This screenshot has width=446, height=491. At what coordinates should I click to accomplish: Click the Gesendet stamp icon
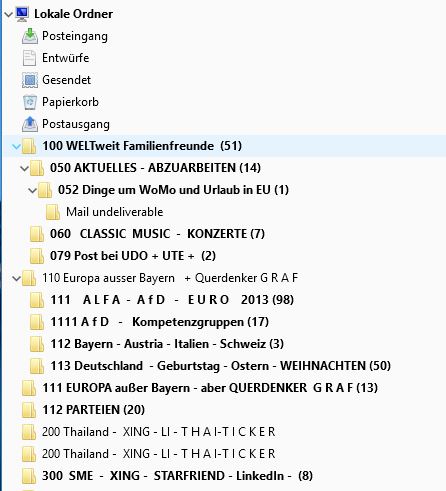point(30,80)
